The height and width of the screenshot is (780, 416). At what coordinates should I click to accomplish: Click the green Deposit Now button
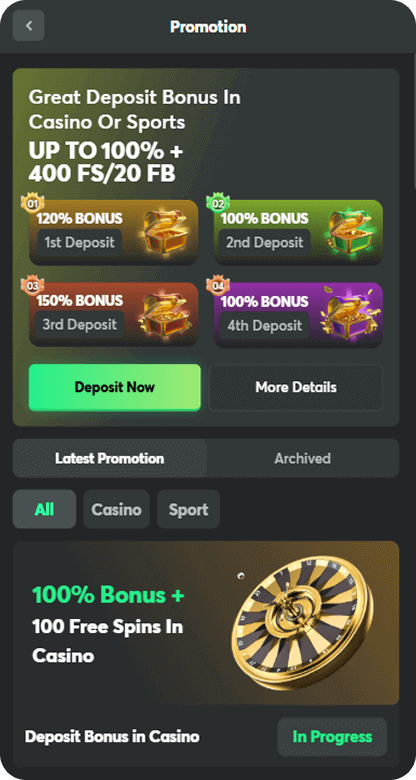point(114,387)
